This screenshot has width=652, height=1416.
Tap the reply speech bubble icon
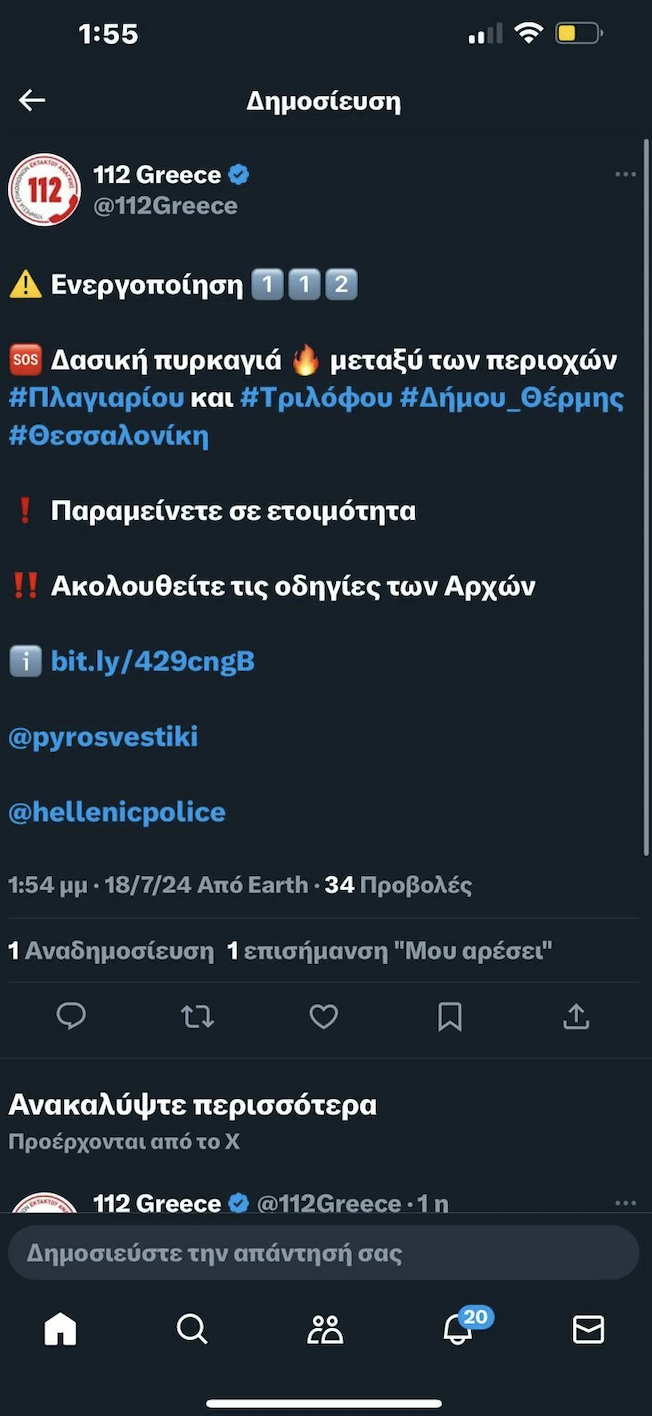[x=71, y=1017]
